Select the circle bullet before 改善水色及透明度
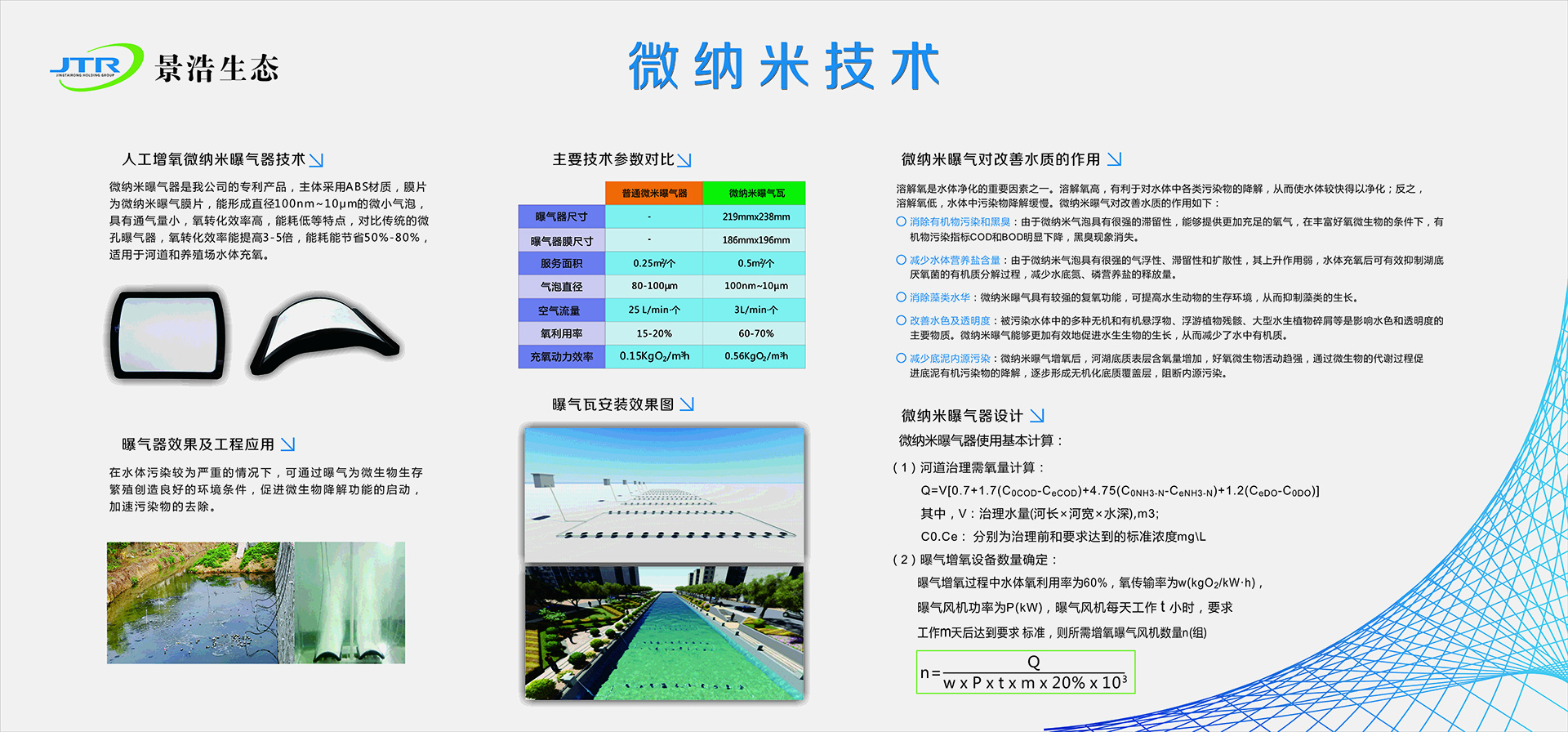This screenshot has width=1568, height=732. coord(901,320)
